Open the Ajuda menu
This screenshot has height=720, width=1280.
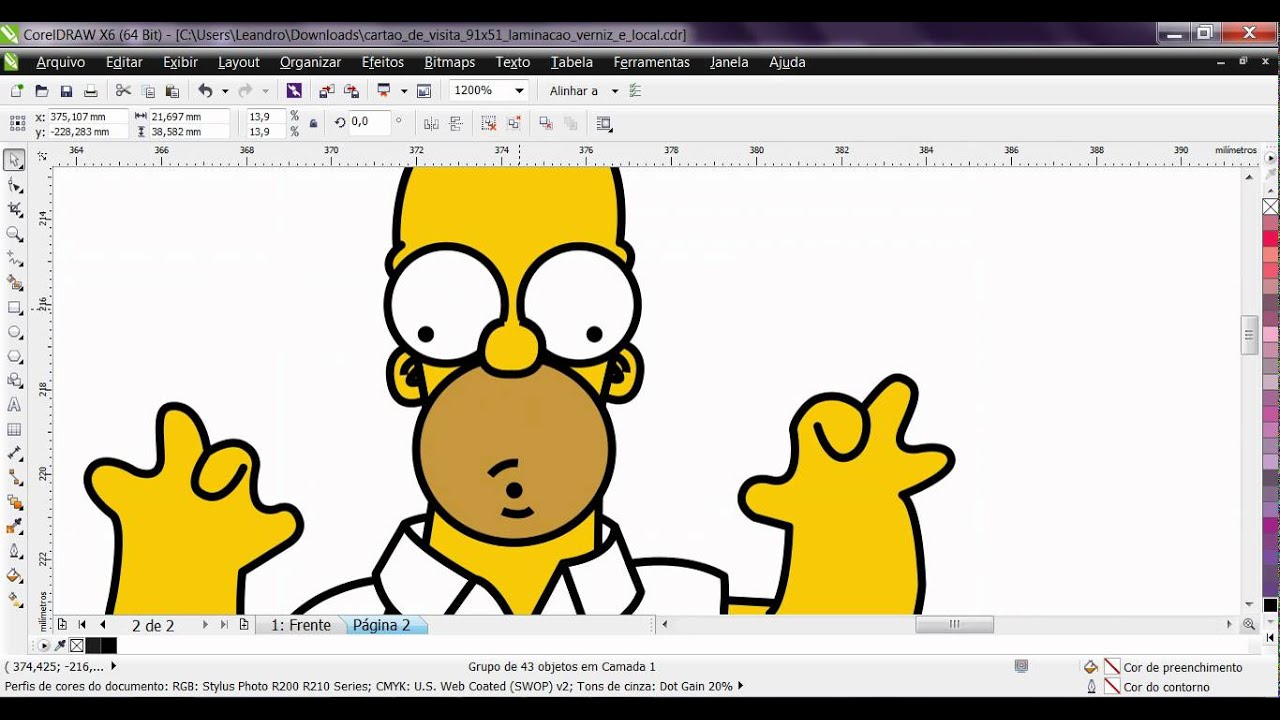click(788, 62)
